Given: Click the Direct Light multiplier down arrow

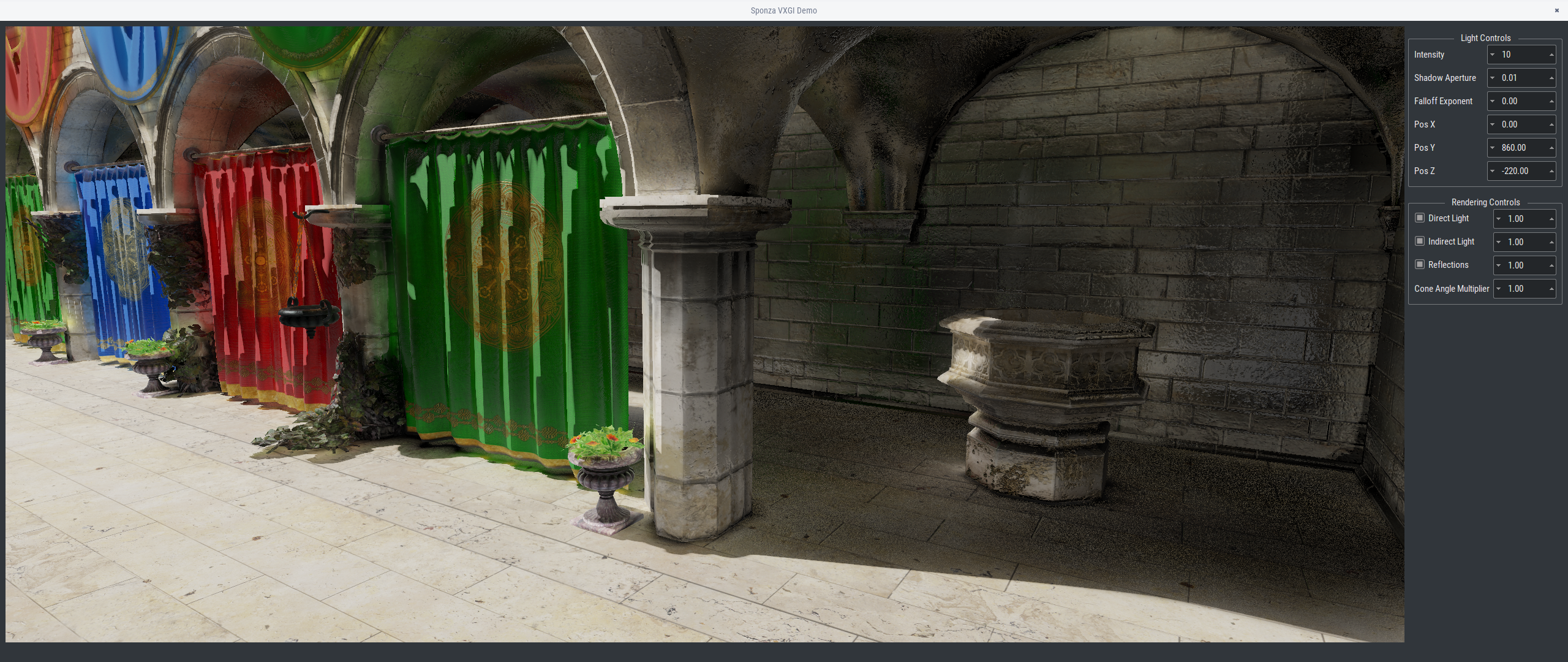Looking at the screenshot, I should tap(1498, 218).
